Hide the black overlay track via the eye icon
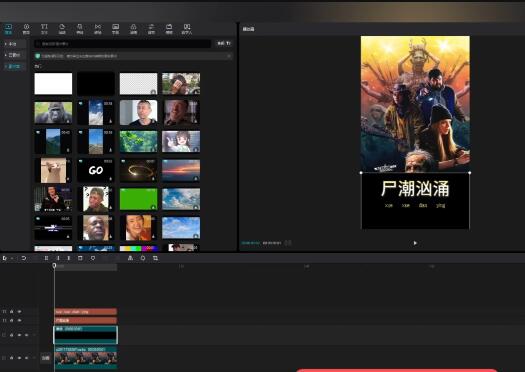Image resolution: width=525 pixels, height=372 pixels. click(19, 335)
